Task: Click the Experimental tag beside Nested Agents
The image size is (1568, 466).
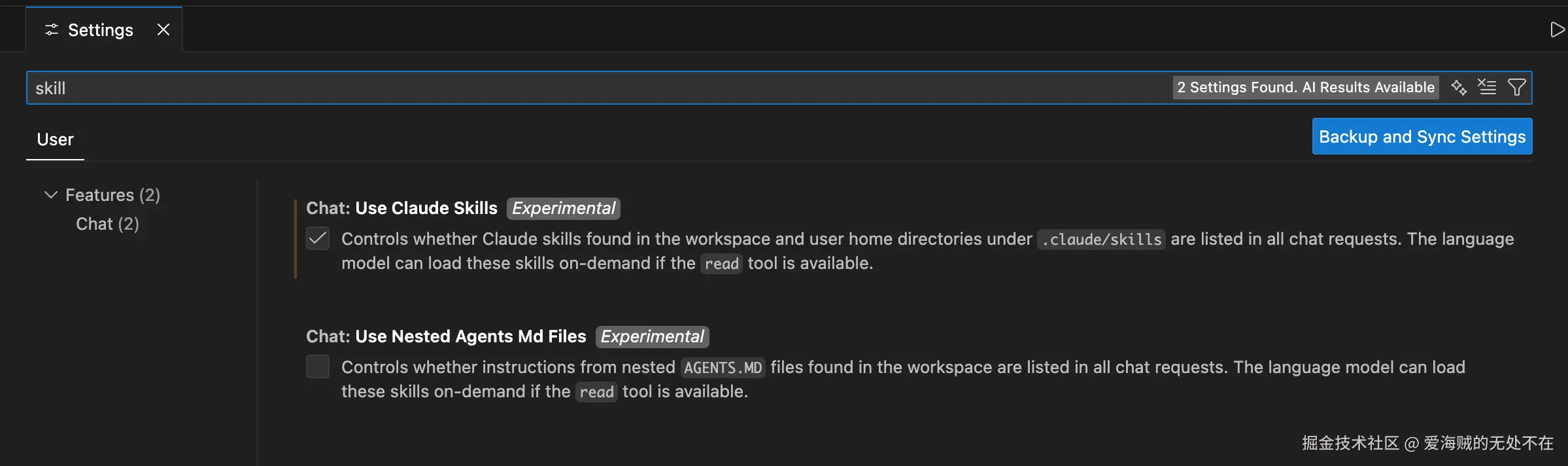Action: pyautogui.click(x=652, y=336)
